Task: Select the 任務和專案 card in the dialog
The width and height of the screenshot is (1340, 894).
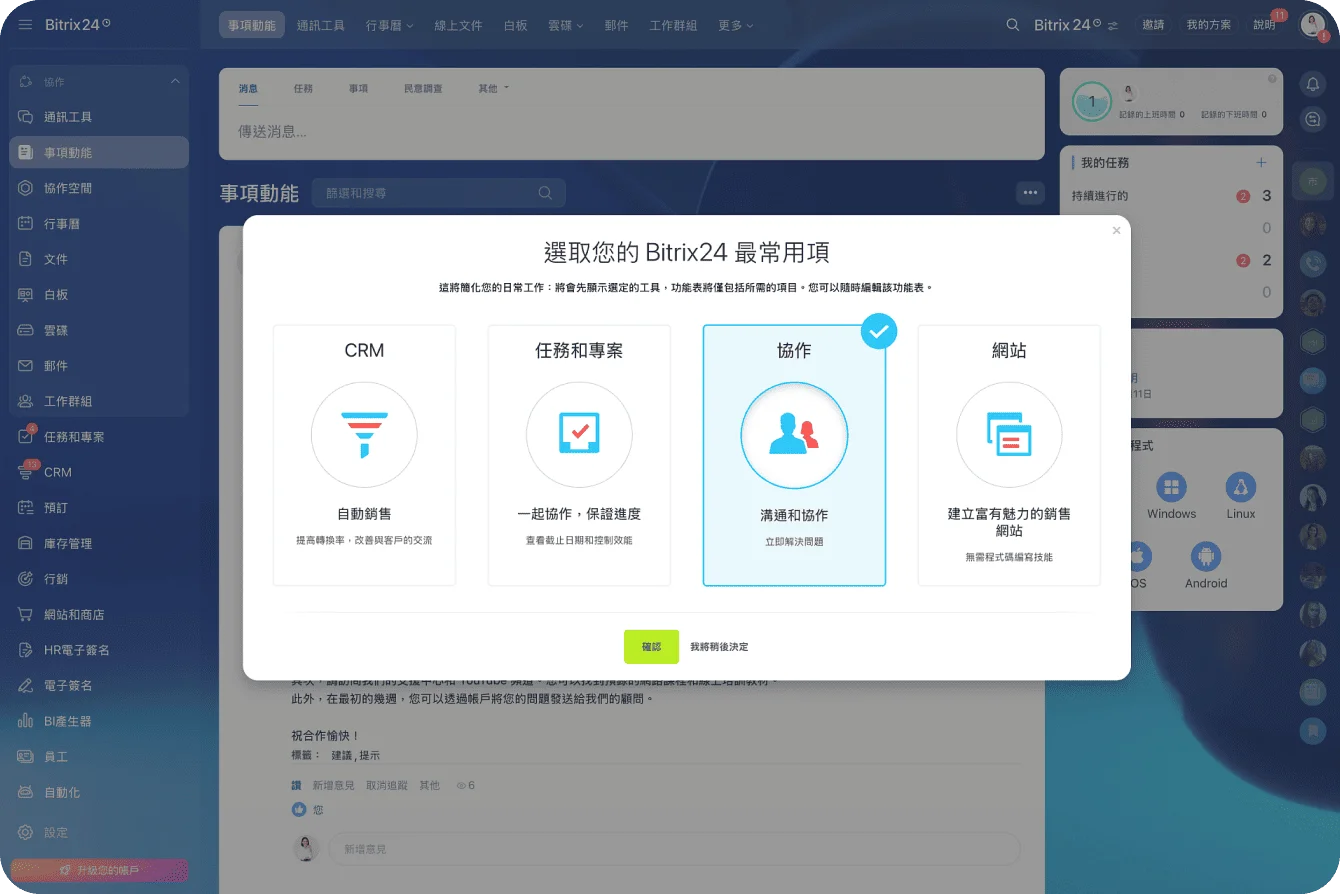Action: click(x=579, y=455)
